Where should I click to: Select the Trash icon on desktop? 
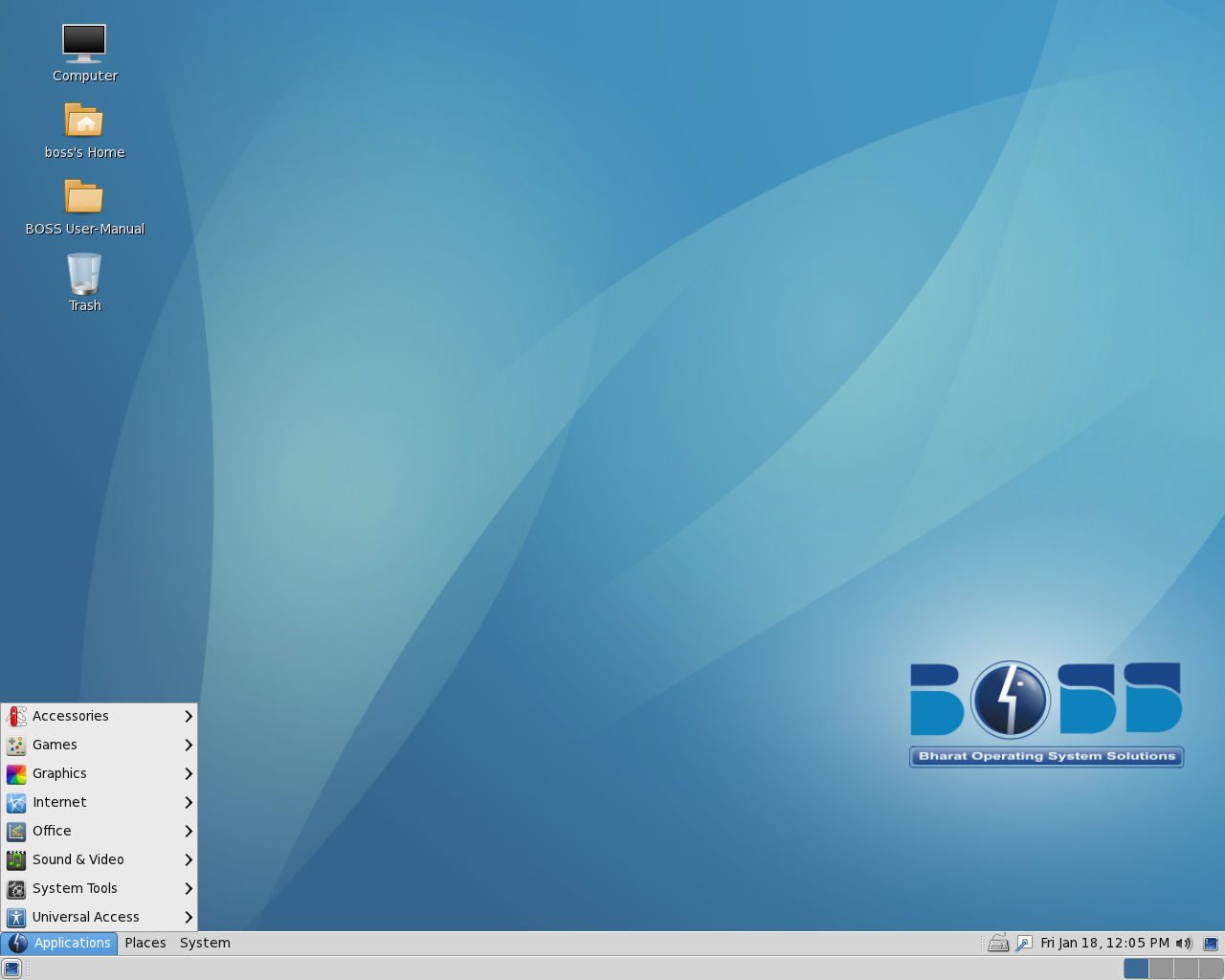tap(84, 274)
